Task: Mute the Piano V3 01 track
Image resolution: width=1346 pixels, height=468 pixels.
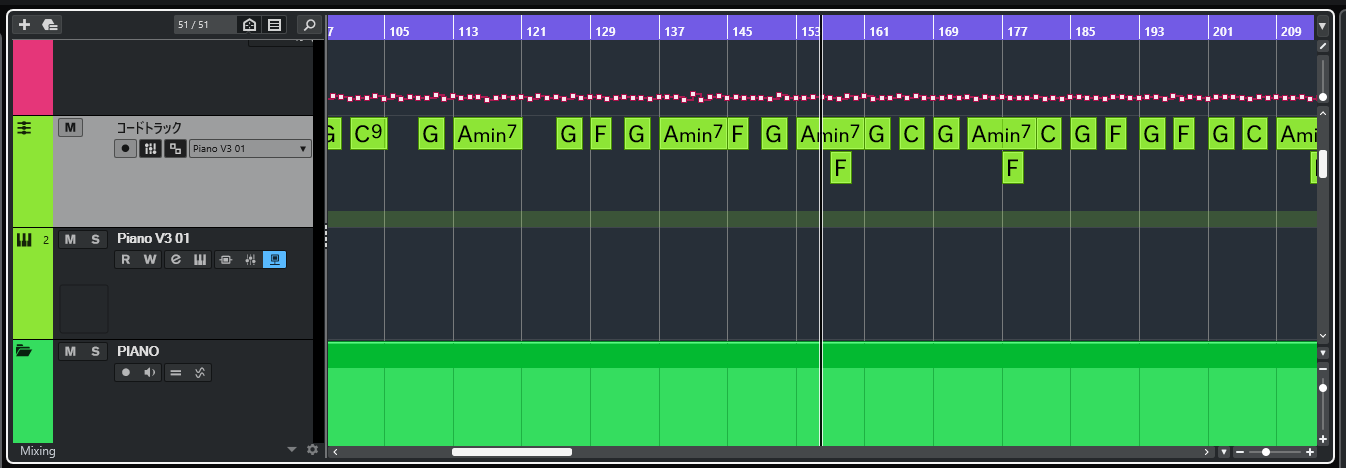Action: [x=70, y=239]
